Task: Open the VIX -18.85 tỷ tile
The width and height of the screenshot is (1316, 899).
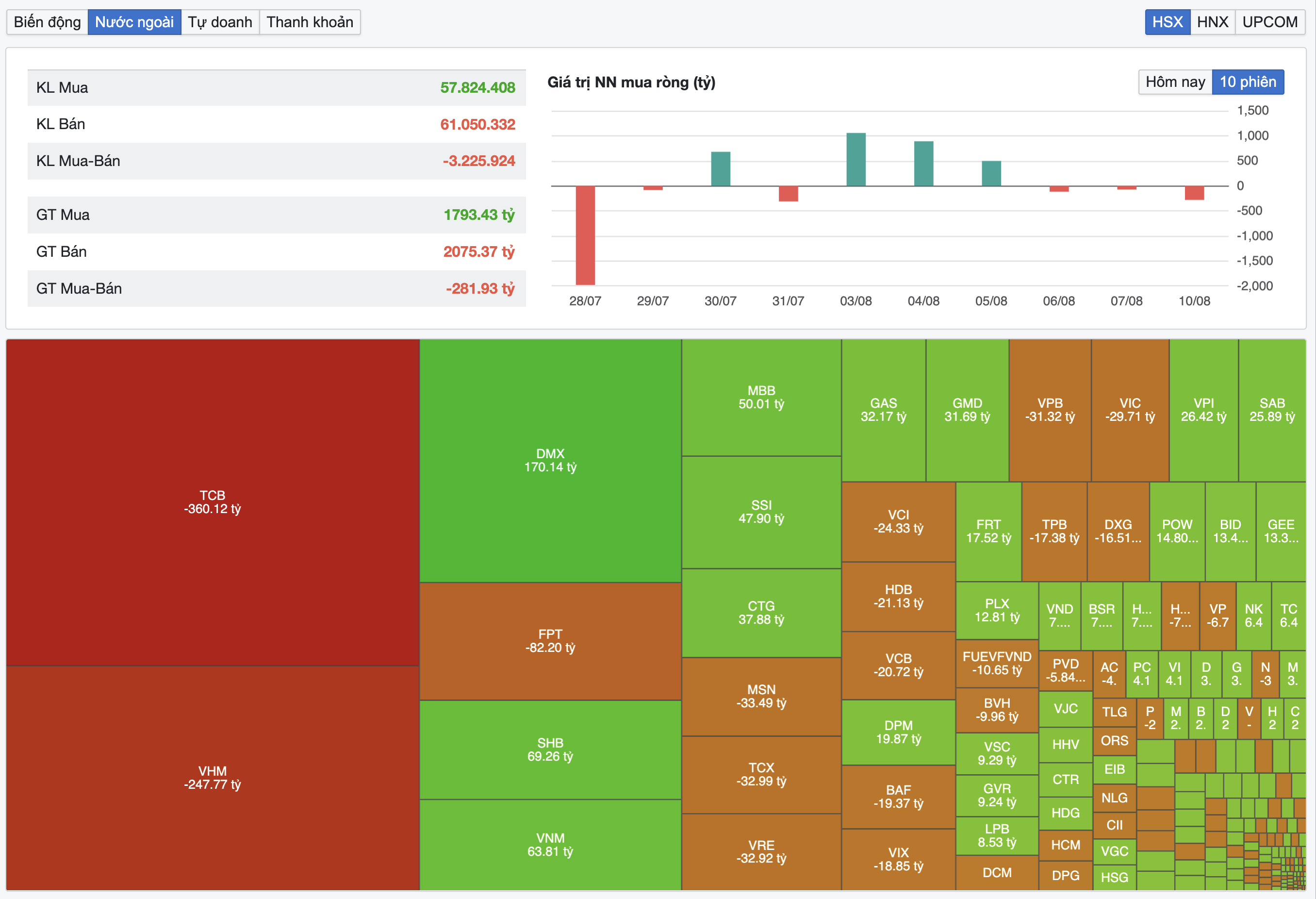Action: pyautogui.click(x=899, y=859)
